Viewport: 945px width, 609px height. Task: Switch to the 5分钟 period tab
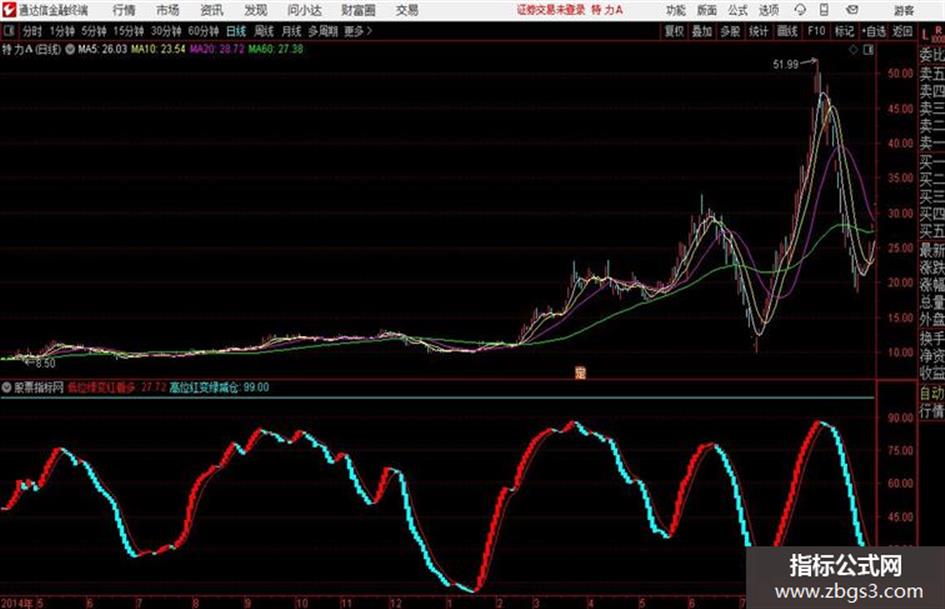pyautogui.click(x=94, y=31)
